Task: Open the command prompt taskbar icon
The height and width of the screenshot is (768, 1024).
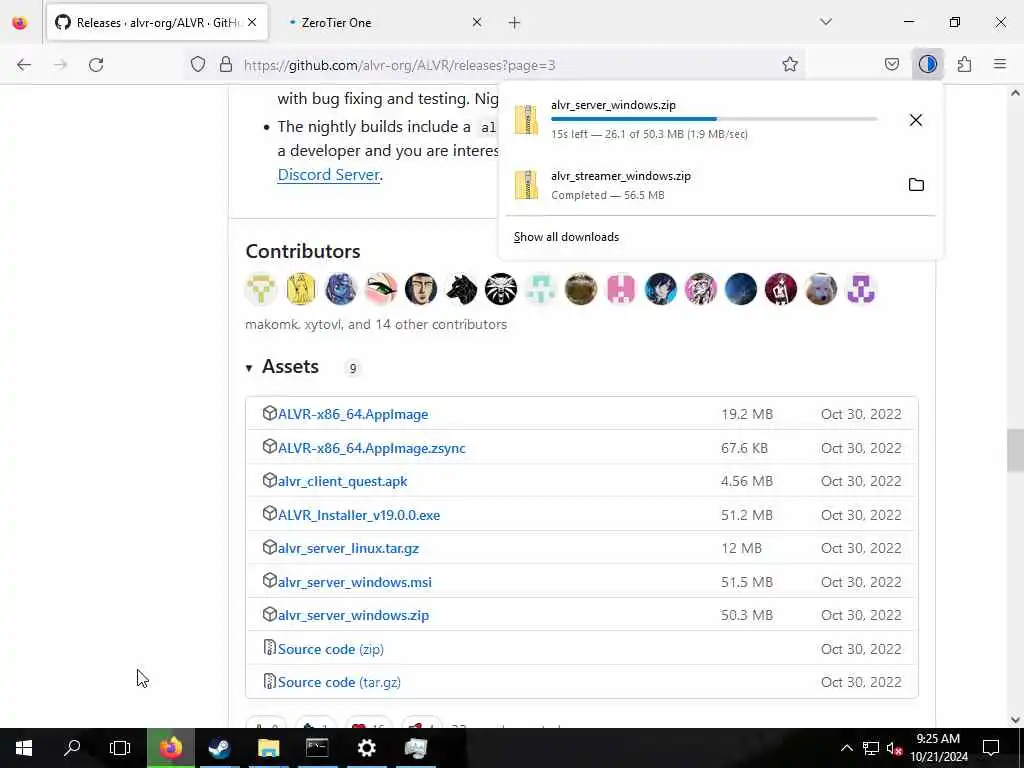Action: click(x=317, y=748)
